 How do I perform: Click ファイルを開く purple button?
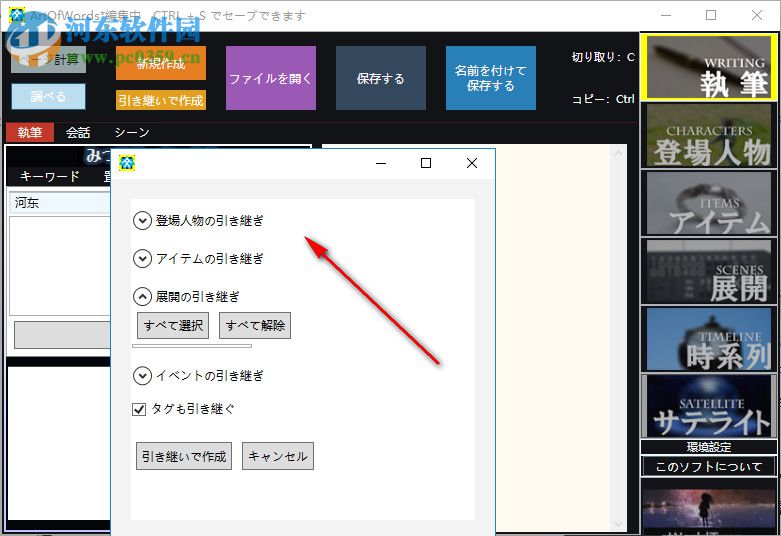pyautogui.click(x=271, y=78)
